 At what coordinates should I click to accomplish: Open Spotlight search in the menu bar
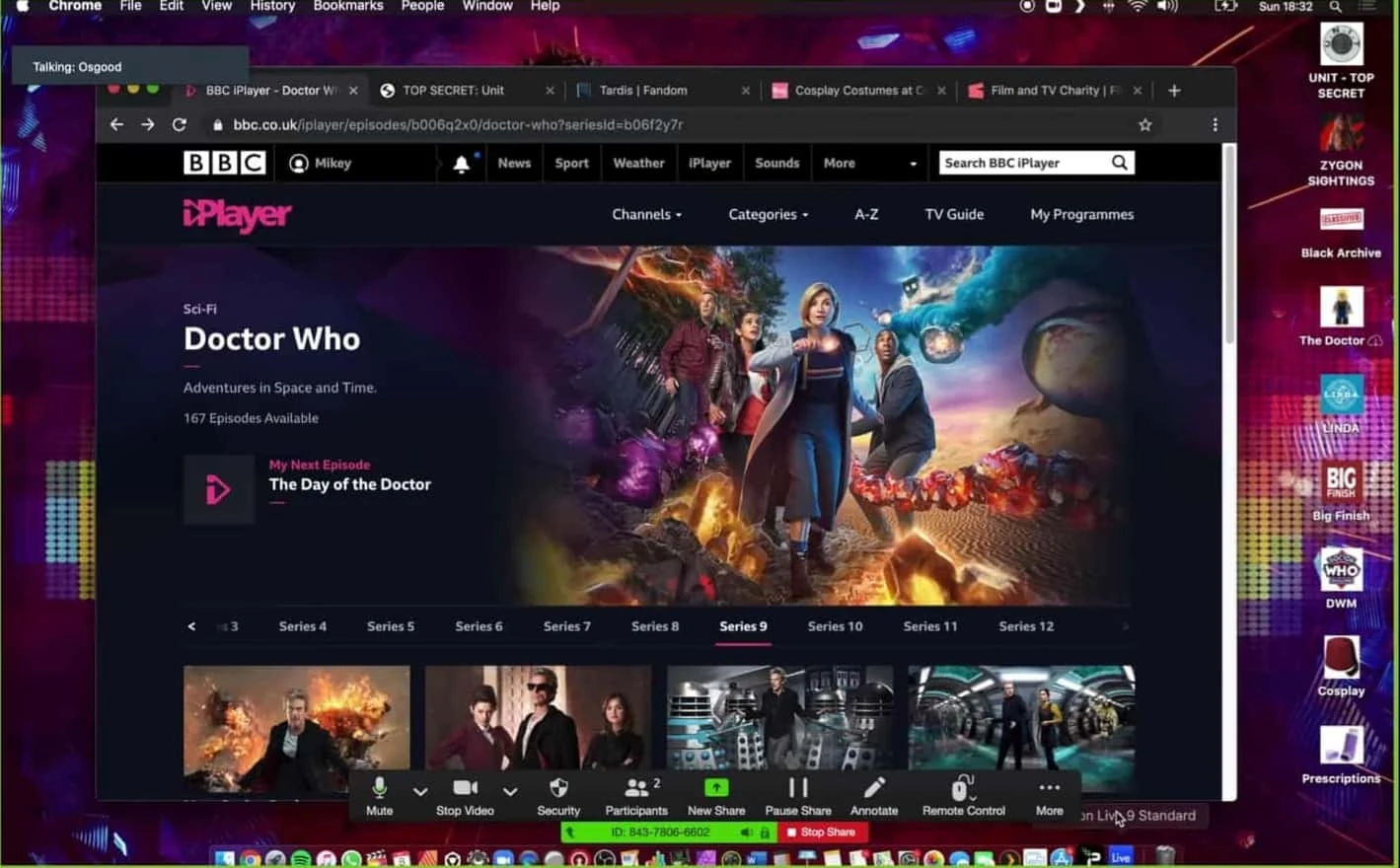click(1335, 7)
